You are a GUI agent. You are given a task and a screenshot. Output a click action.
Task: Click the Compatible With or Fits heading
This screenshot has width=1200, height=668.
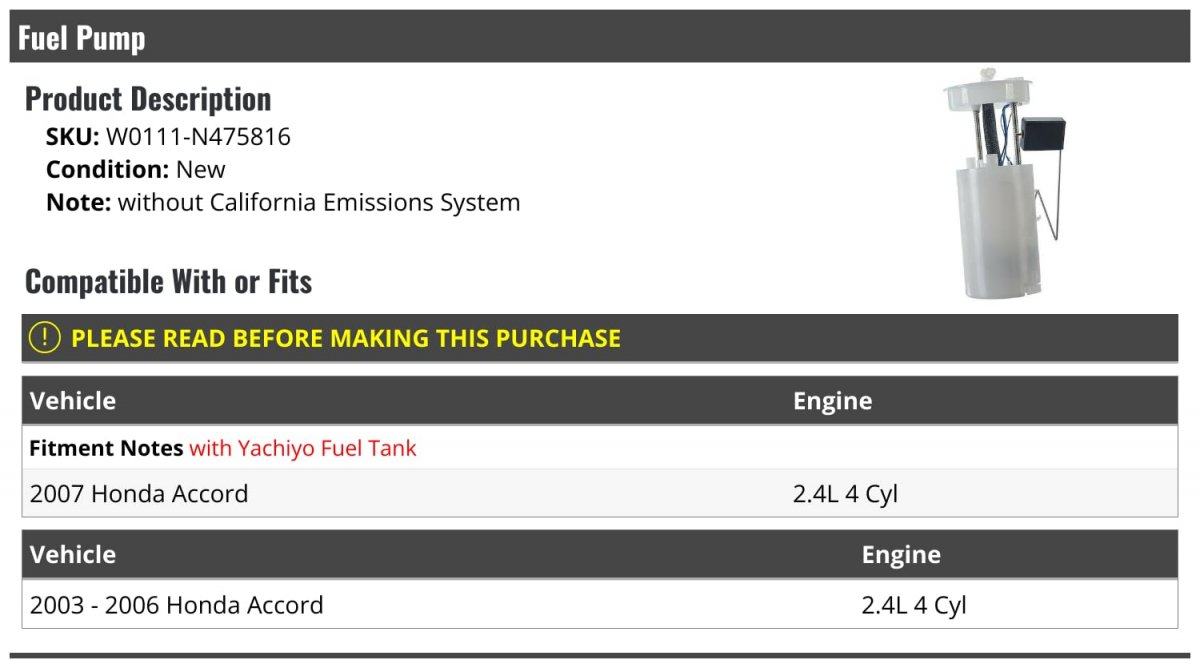click(168, 282)
